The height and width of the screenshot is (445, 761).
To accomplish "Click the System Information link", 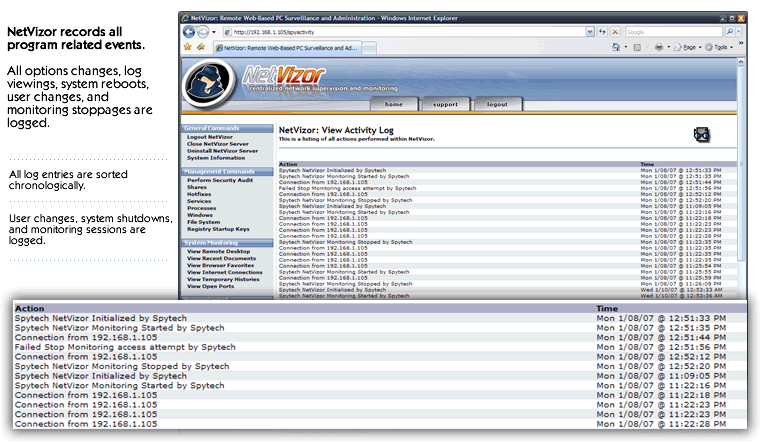I will [216, 157].
